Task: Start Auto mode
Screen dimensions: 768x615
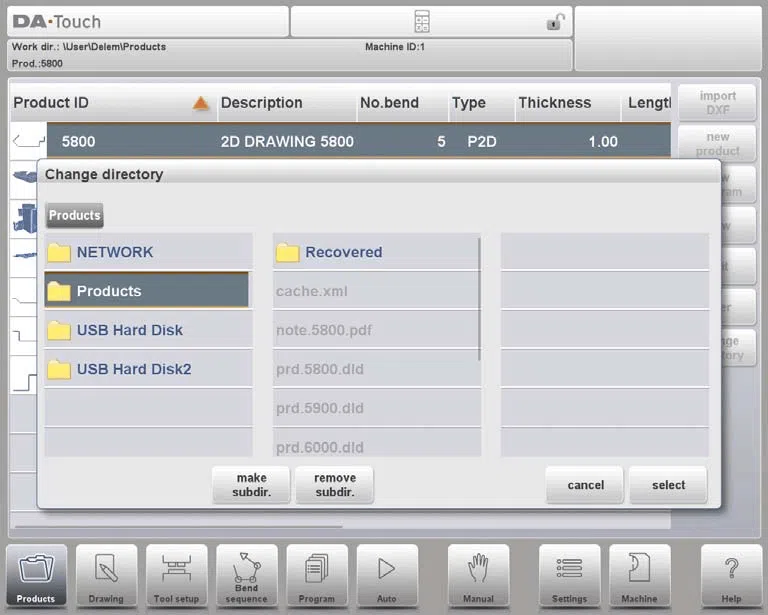Action: click(387, 576)
